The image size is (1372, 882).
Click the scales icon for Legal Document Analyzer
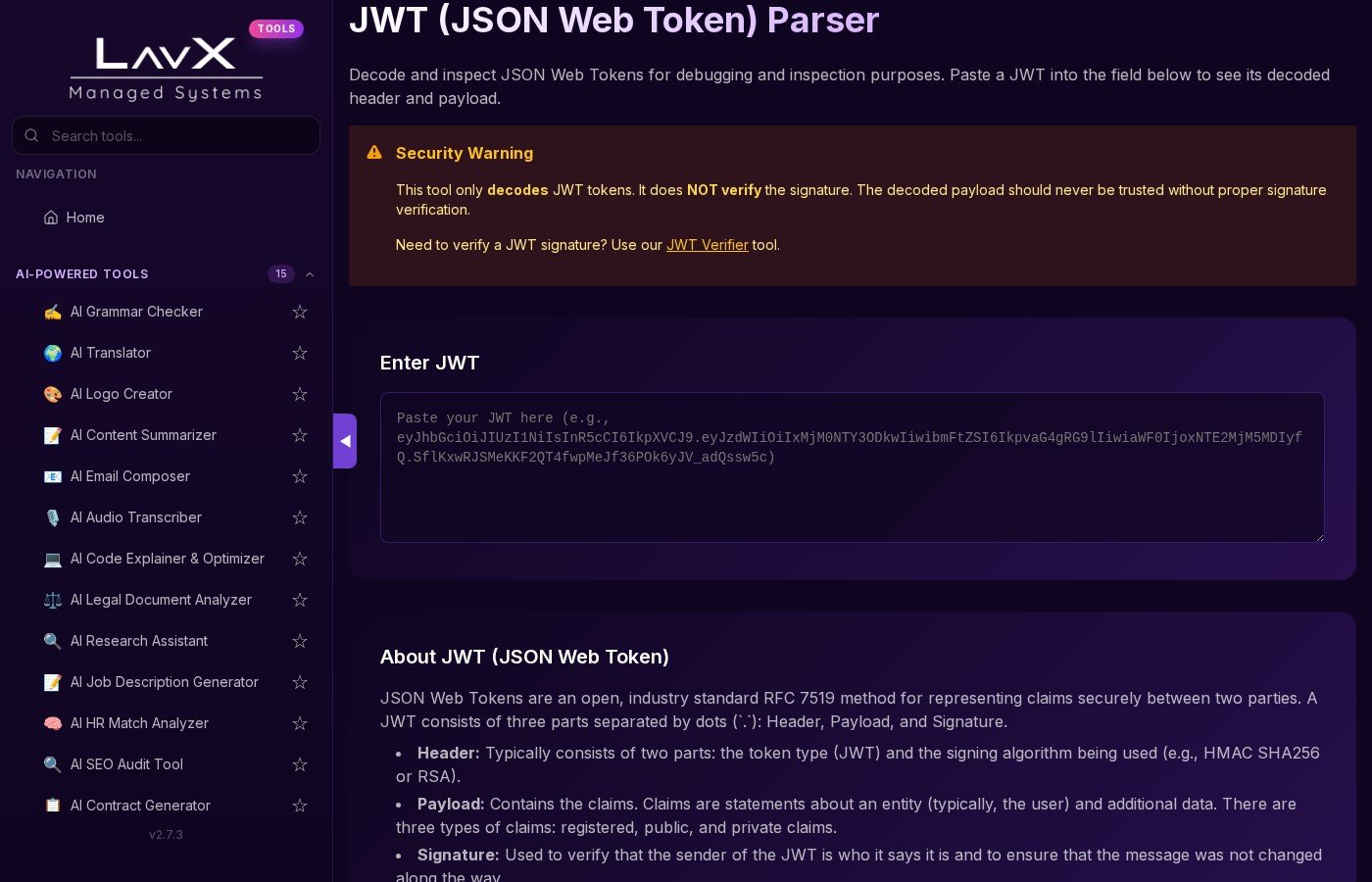tap(53, 600)
